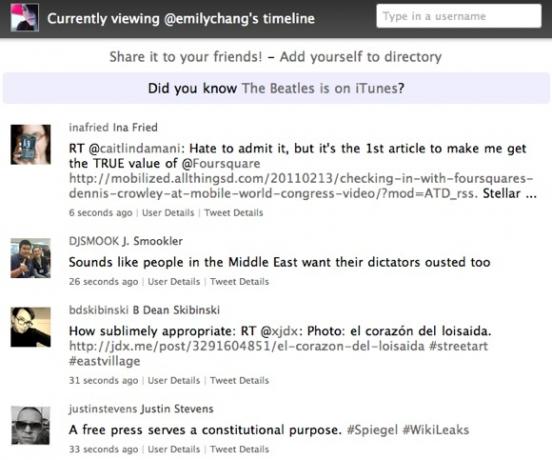Open the jdx.me post link
This screenshot has height=460, width=552.
(x=247, y=346)
